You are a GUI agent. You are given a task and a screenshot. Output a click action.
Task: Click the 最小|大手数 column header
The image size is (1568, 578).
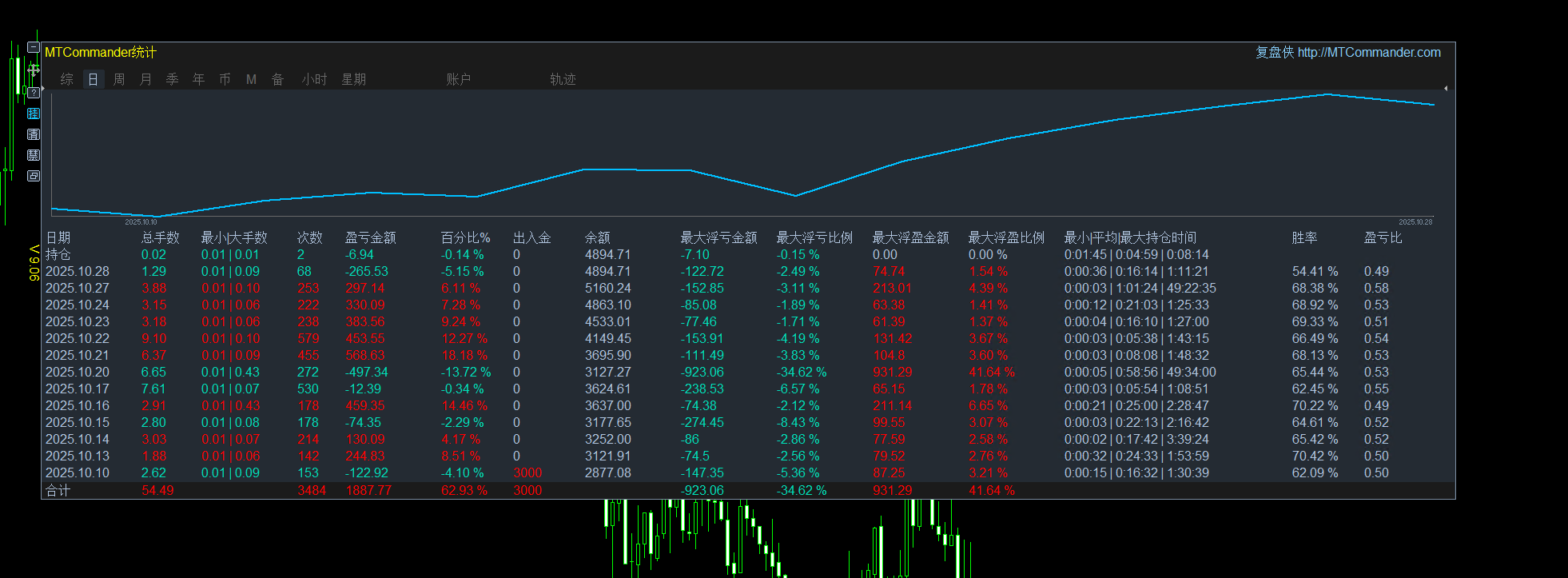click(x=234, y=237)
